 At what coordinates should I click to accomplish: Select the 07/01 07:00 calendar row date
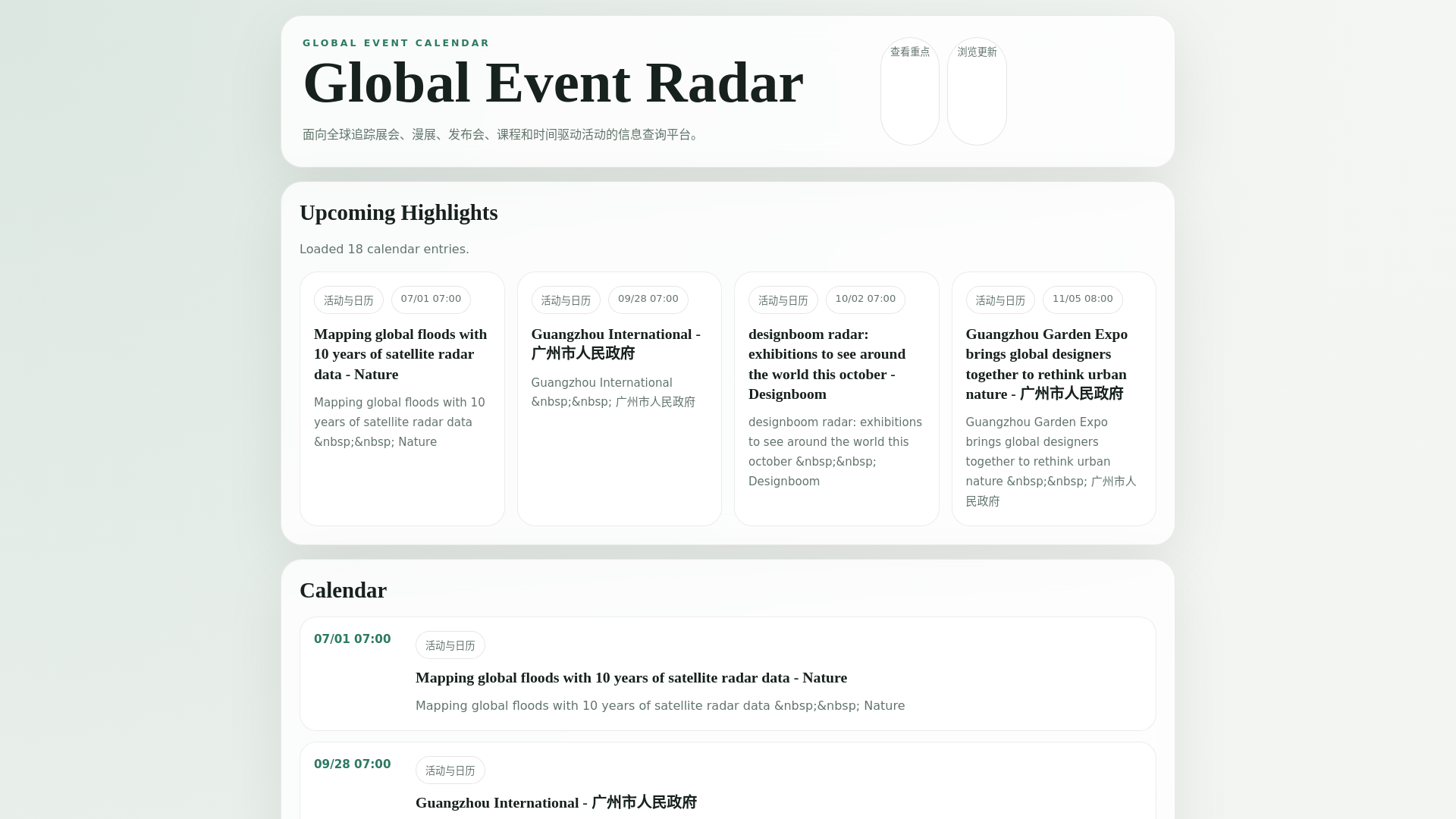(353, 639)
